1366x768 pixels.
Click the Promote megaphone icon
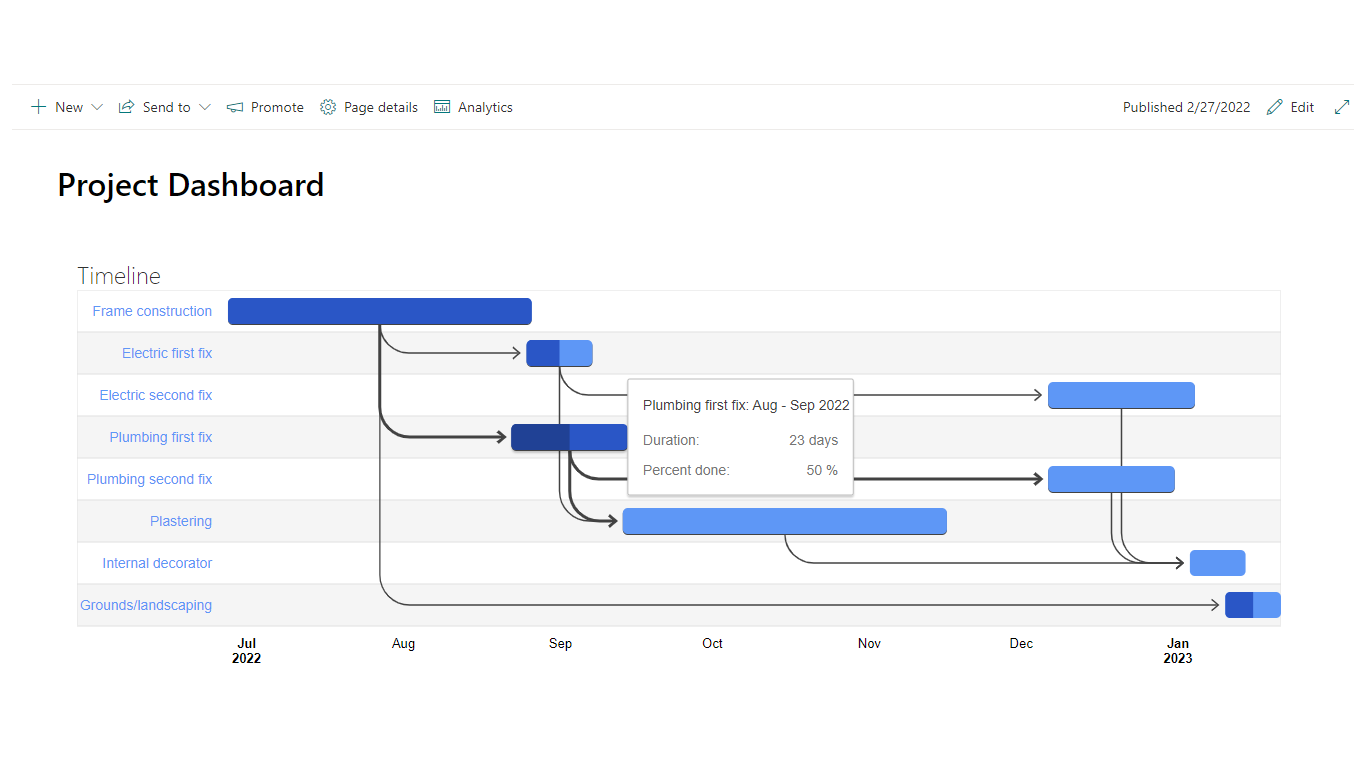click(x=235, y=107)
